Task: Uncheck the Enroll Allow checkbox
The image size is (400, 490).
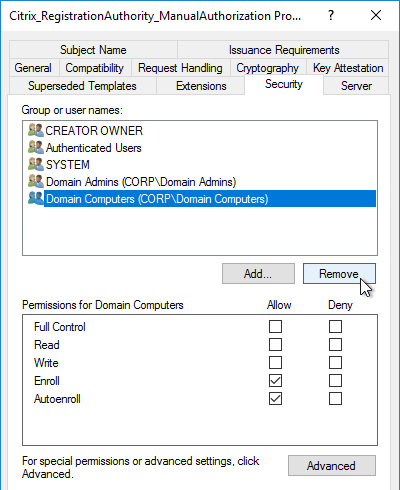Action: point(275,380)
